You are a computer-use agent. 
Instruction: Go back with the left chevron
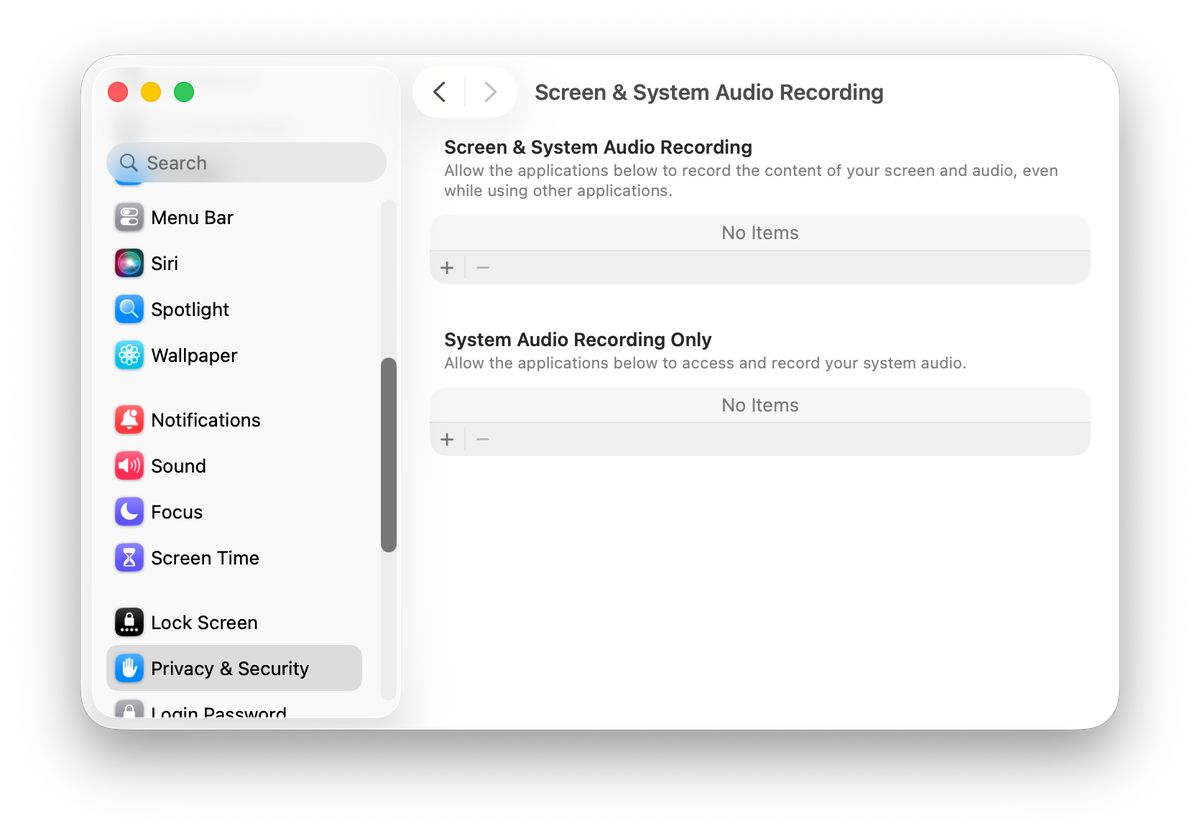(x=439, y=92)
